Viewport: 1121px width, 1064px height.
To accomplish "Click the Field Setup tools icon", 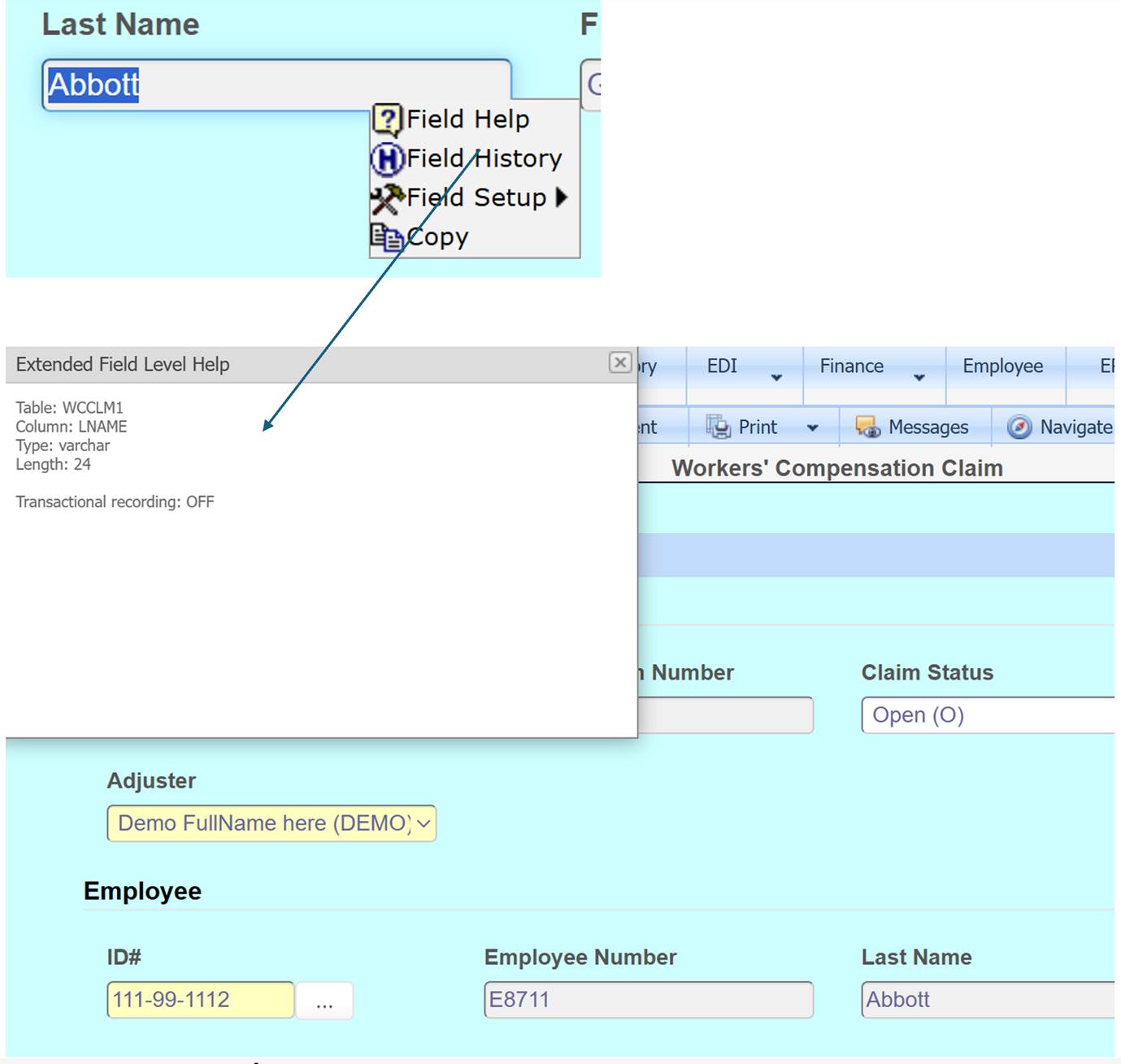I will [387, 198].
